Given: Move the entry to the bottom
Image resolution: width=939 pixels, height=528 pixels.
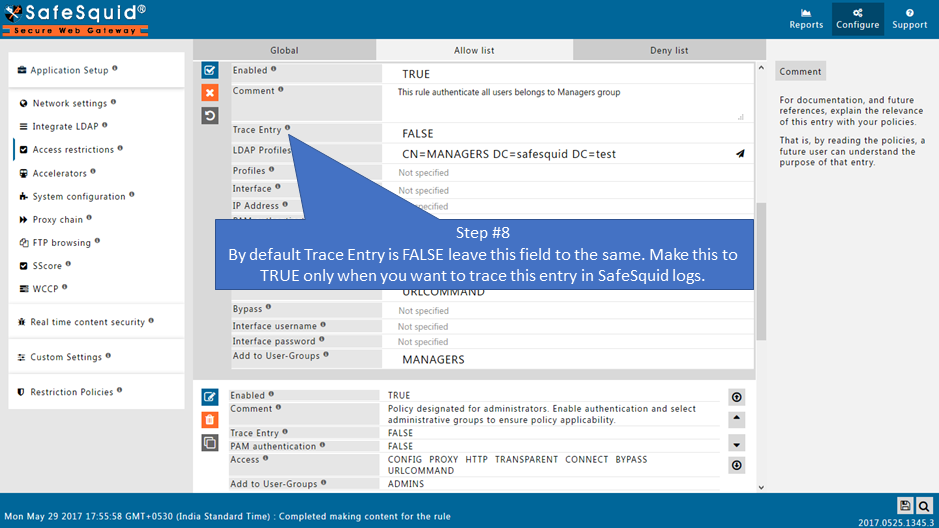Looking at the screenshot, I should 737,465.
